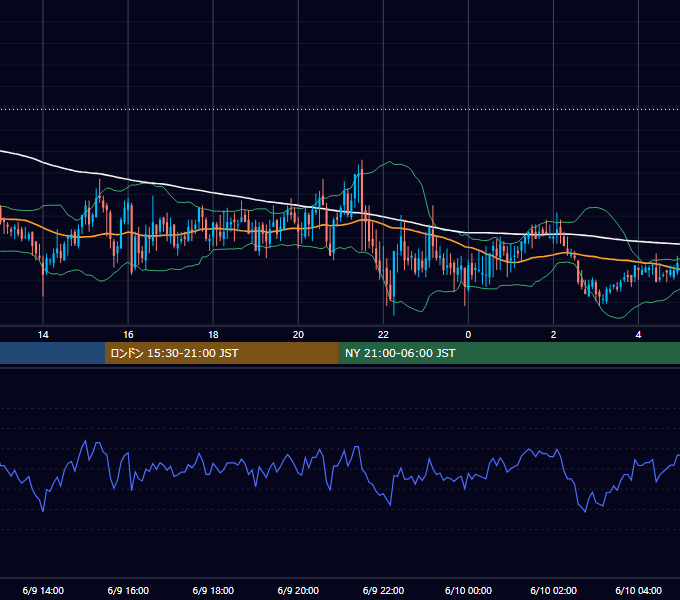
Task: Click the 22 hour axis label
Action: click(x=383, y=335)
